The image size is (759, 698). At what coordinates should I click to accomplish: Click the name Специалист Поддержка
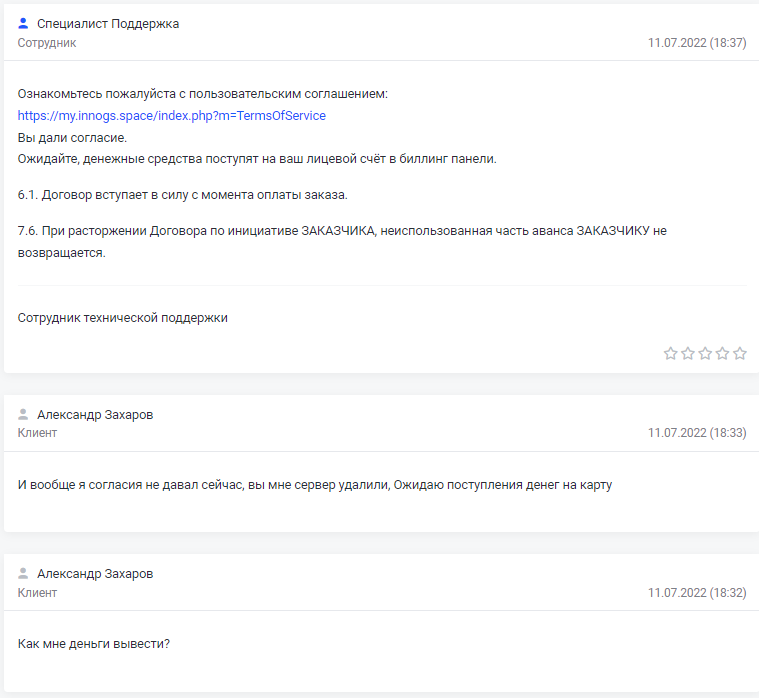pyautogui.click(x=108, y=23)
